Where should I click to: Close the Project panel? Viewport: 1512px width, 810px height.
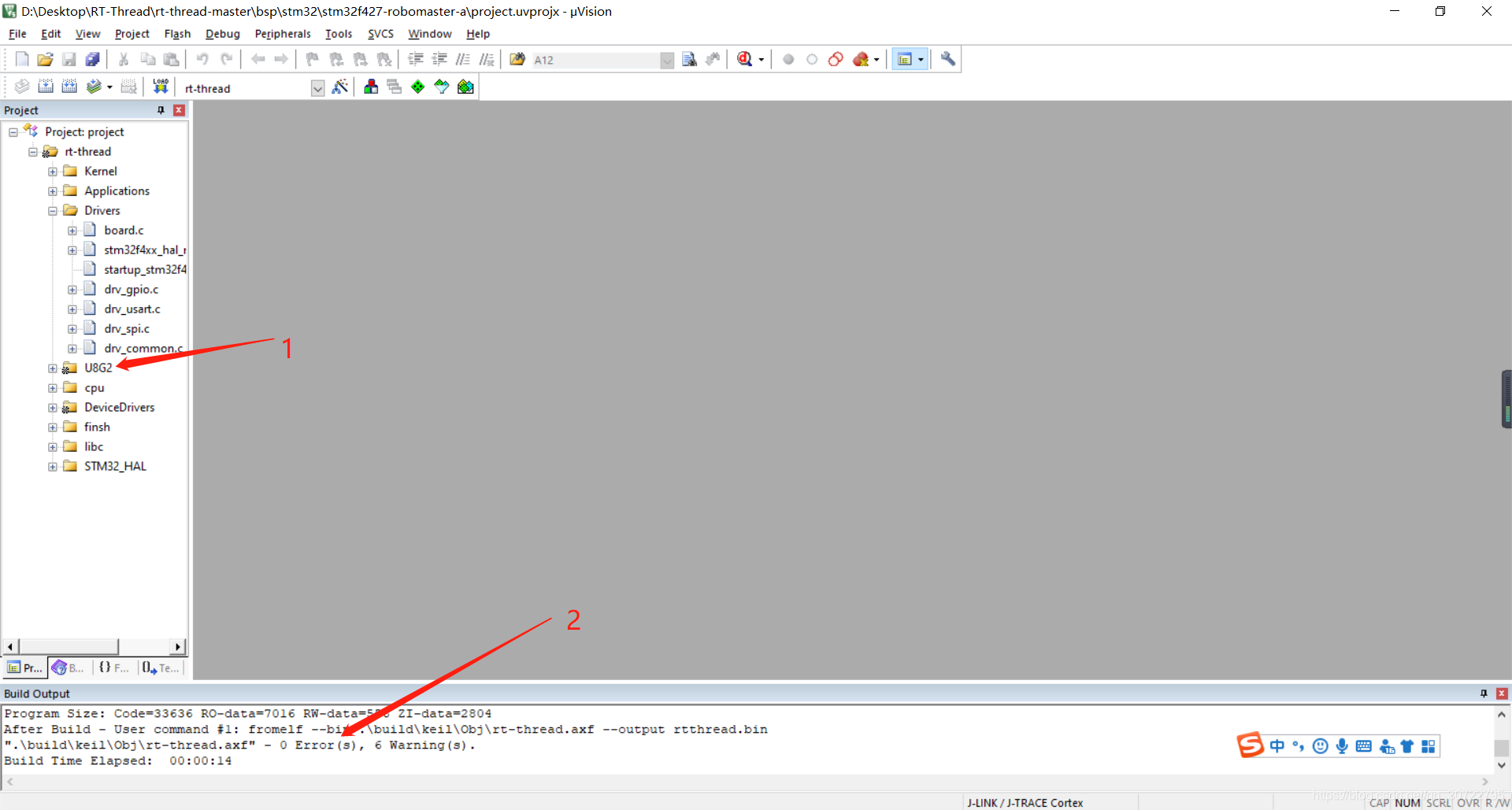pos(179,110)
